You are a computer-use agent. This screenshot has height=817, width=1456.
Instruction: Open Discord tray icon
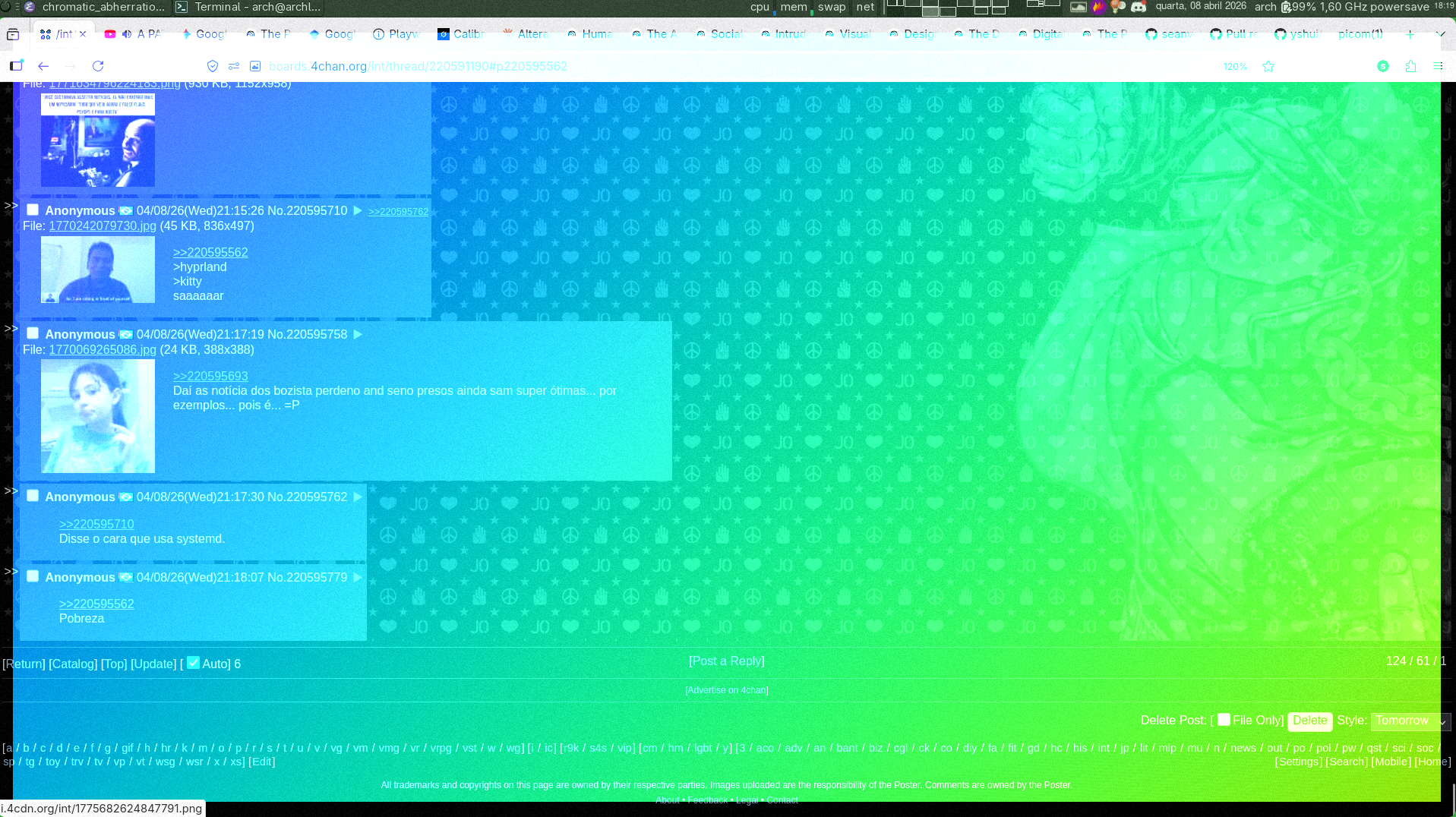pos(1139,7)
